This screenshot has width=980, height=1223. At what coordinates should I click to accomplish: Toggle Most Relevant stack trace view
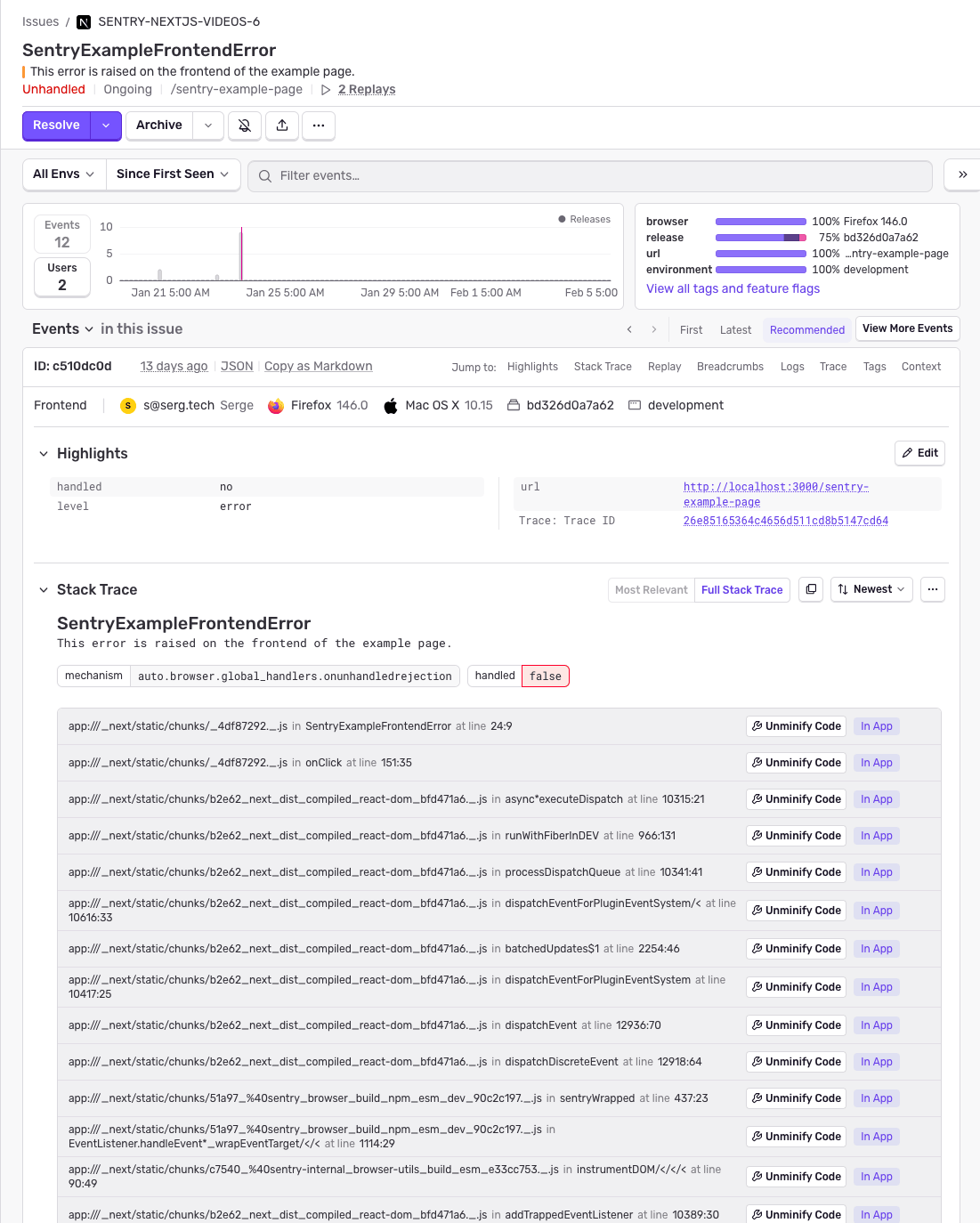click(x=651, y=589)
